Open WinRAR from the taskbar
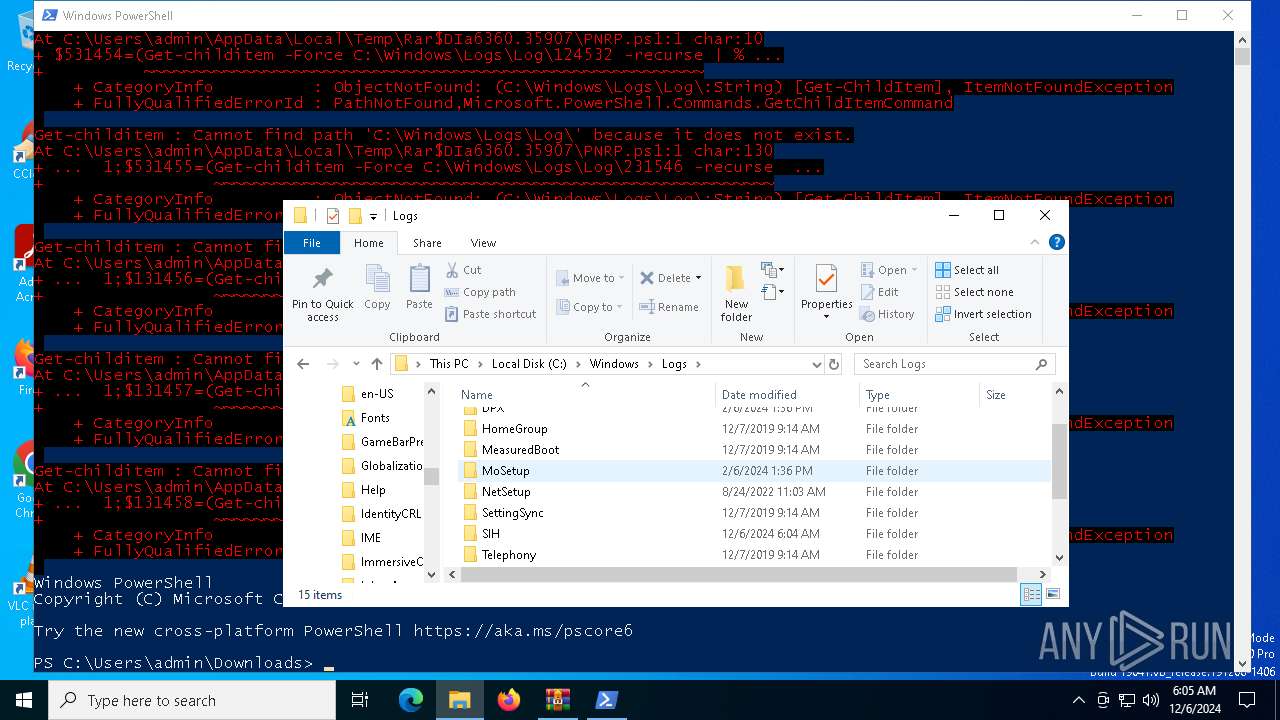1280x720 pixels. coord(558,700)
